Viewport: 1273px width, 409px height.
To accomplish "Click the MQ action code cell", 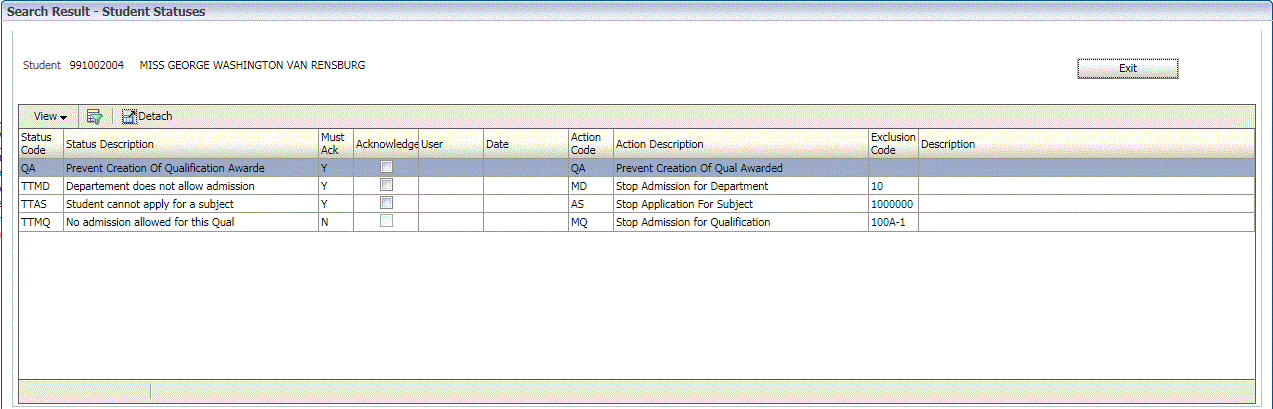I will [591, 222].
